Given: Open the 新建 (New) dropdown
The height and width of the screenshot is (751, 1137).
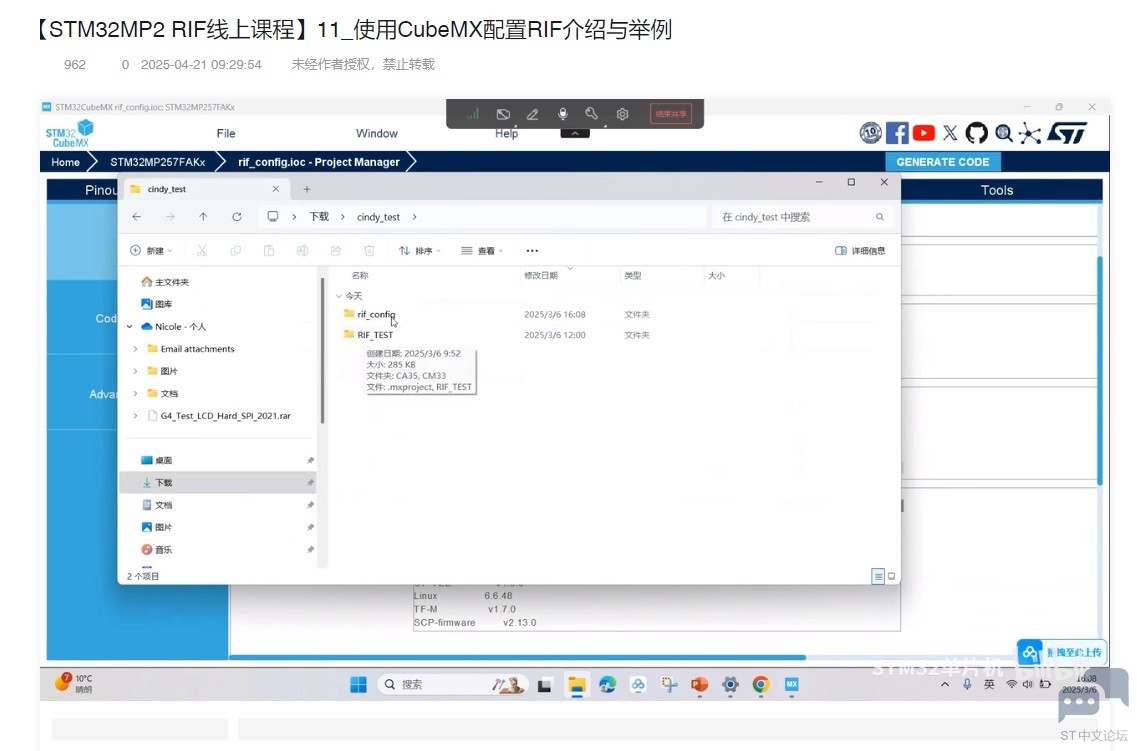Looking at the screenshot, I should coord(152,251).
